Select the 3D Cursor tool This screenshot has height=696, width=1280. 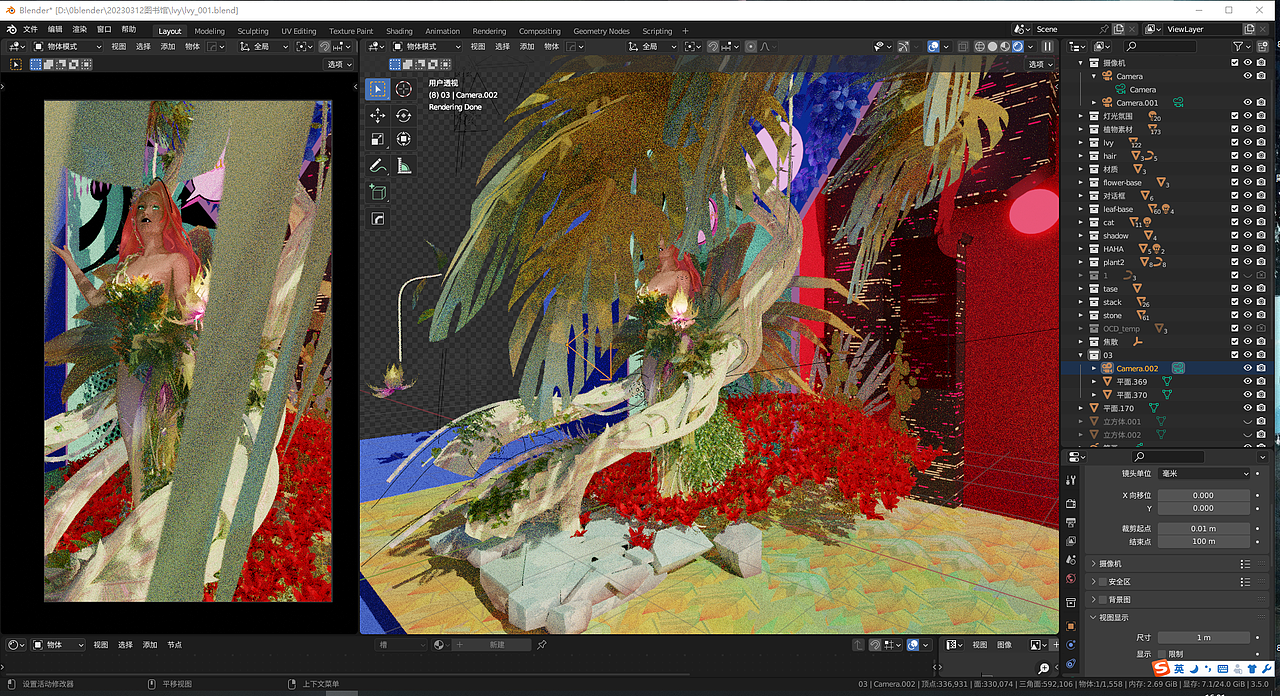click(404, 89)
